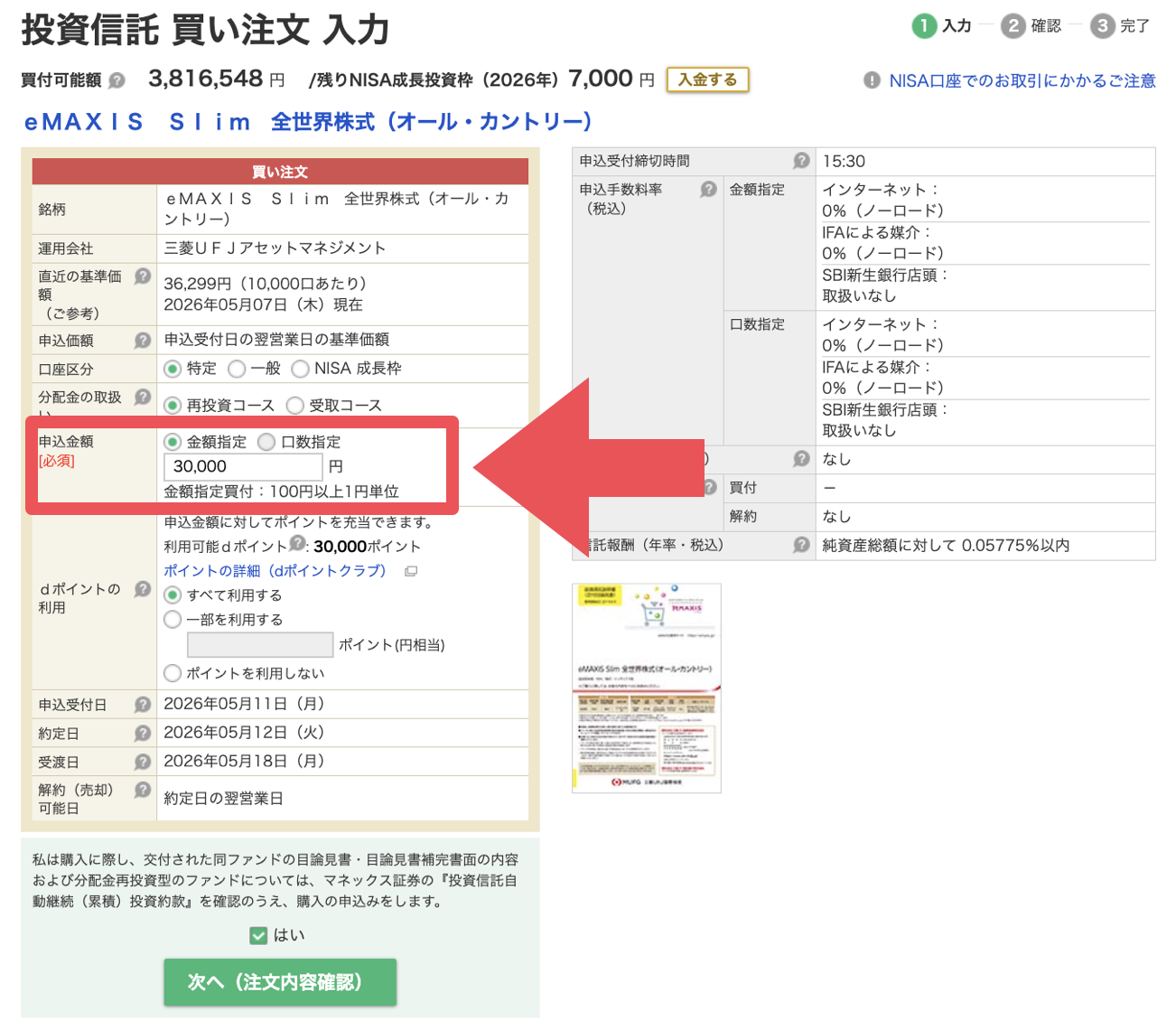The width and height of the screenshot is (1176, 1030).
Task: Click step 3 完了 indicator
Action: (1120, 26)
